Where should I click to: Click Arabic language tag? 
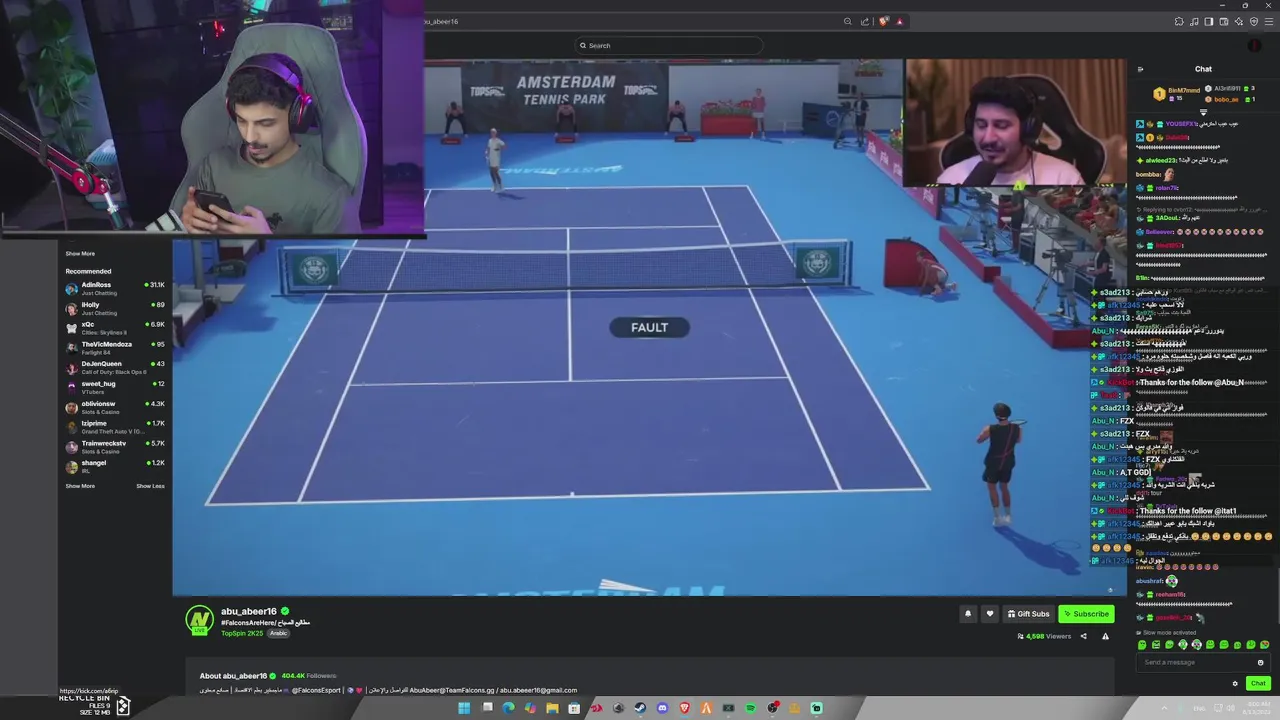tap(278, 633)
